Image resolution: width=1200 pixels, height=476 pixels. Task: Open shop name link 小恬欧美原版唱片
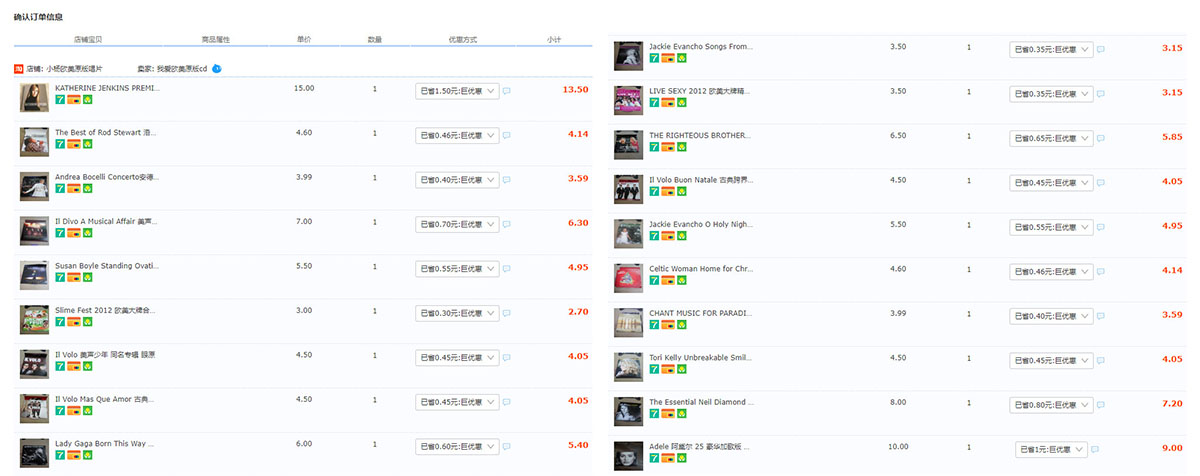click(74, 69)
